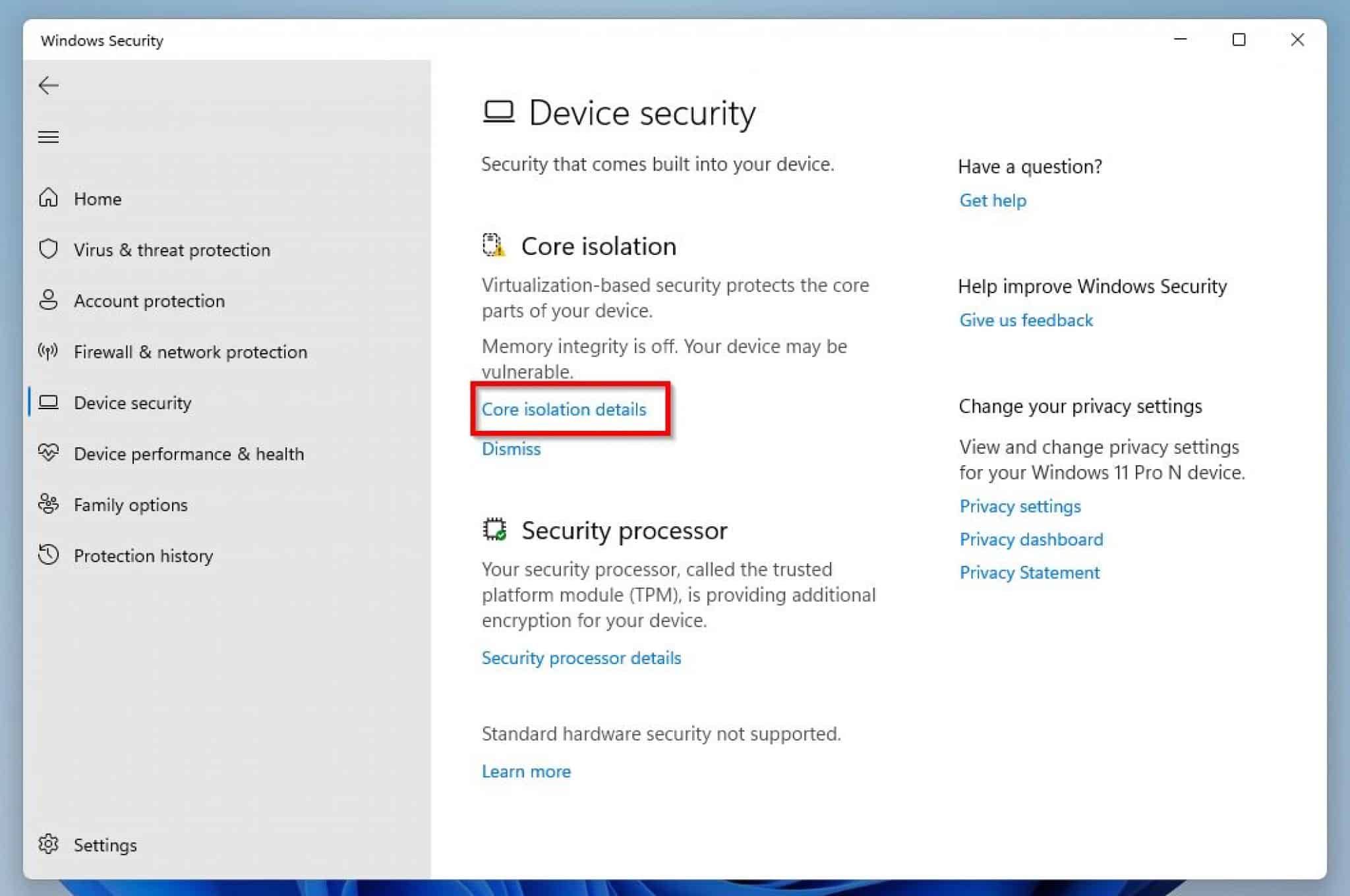1350x896 pixels.
Task: View the Privacy Statement
Action: pyautogui.click(x=1029, y=573)
